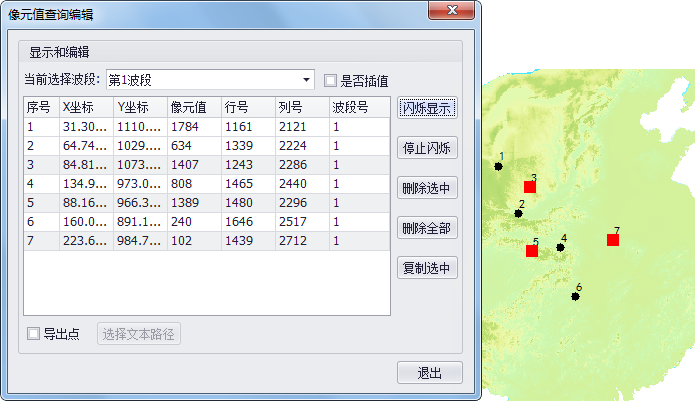Screen dimensions: 695x401
Task: Click 删除选中 to delete selected row
Action: 427,188
